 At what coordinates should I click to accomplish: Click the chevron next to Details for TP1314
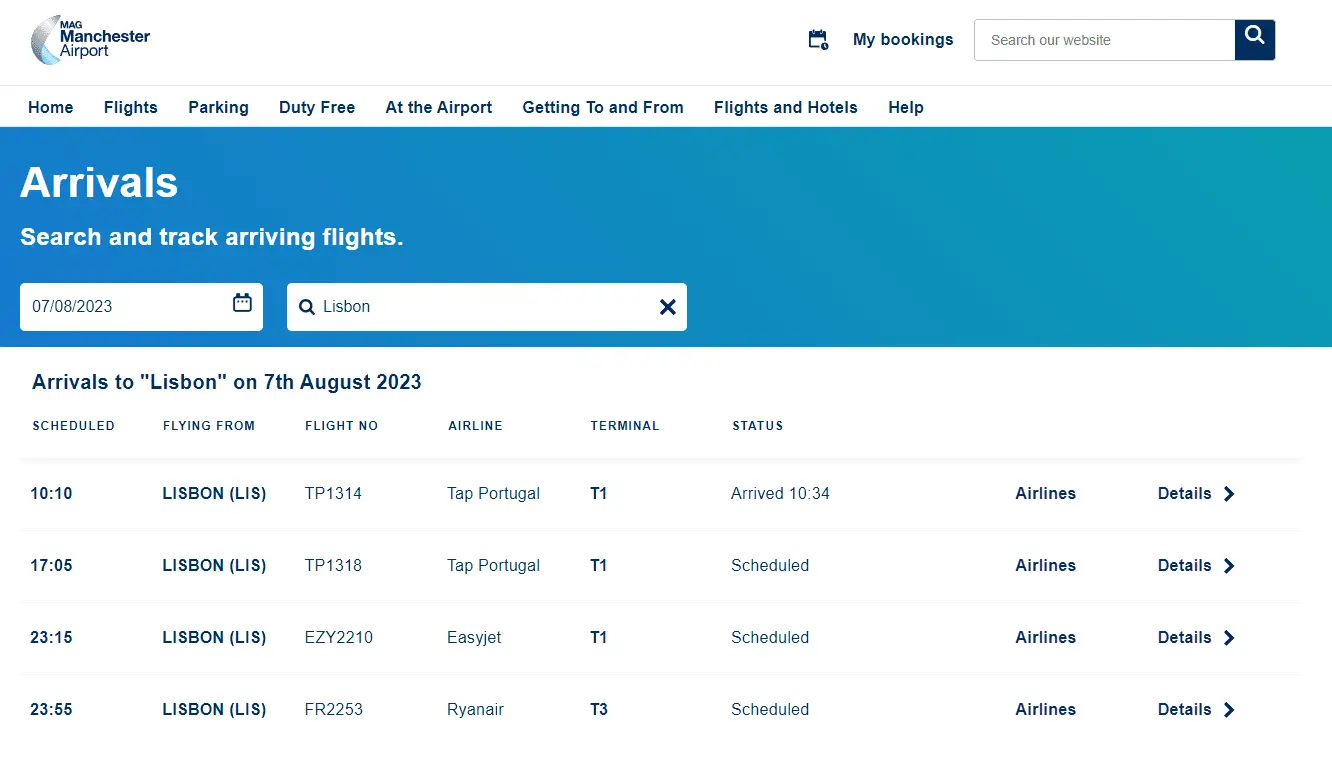[1229, 494]
